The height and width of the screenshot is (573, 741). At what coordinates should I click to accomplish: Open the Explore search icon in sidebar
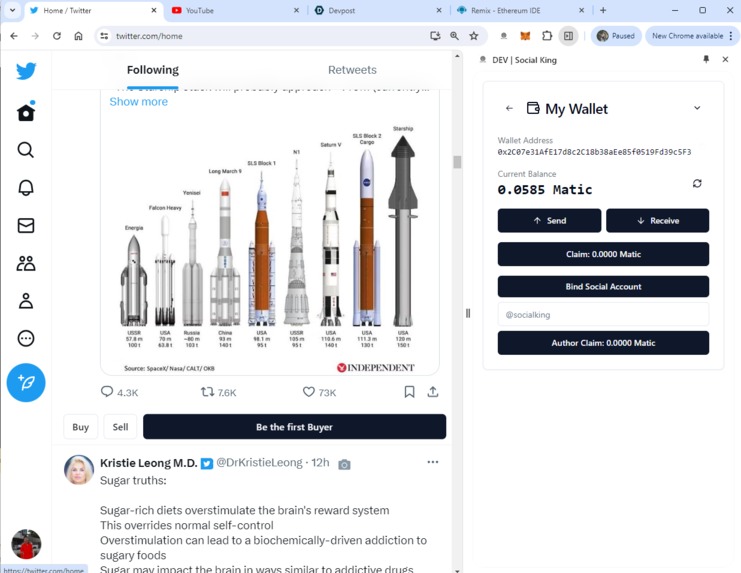(x=26, y=150)
